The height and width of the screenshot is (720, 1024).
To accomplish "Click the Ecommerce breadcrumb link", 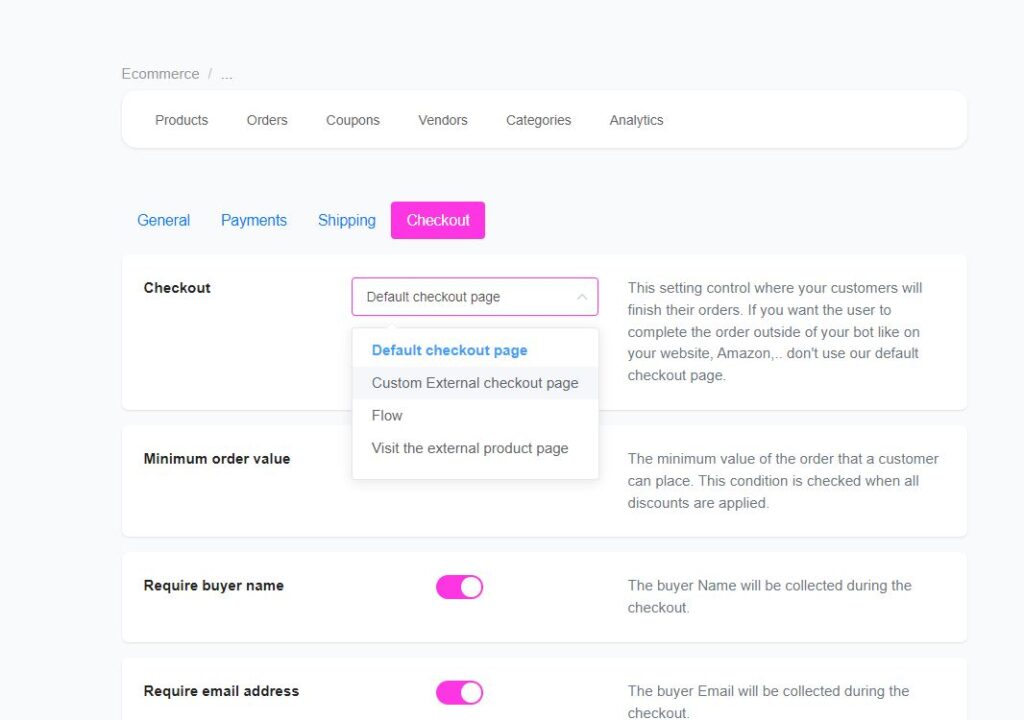I will pos(160,74).
